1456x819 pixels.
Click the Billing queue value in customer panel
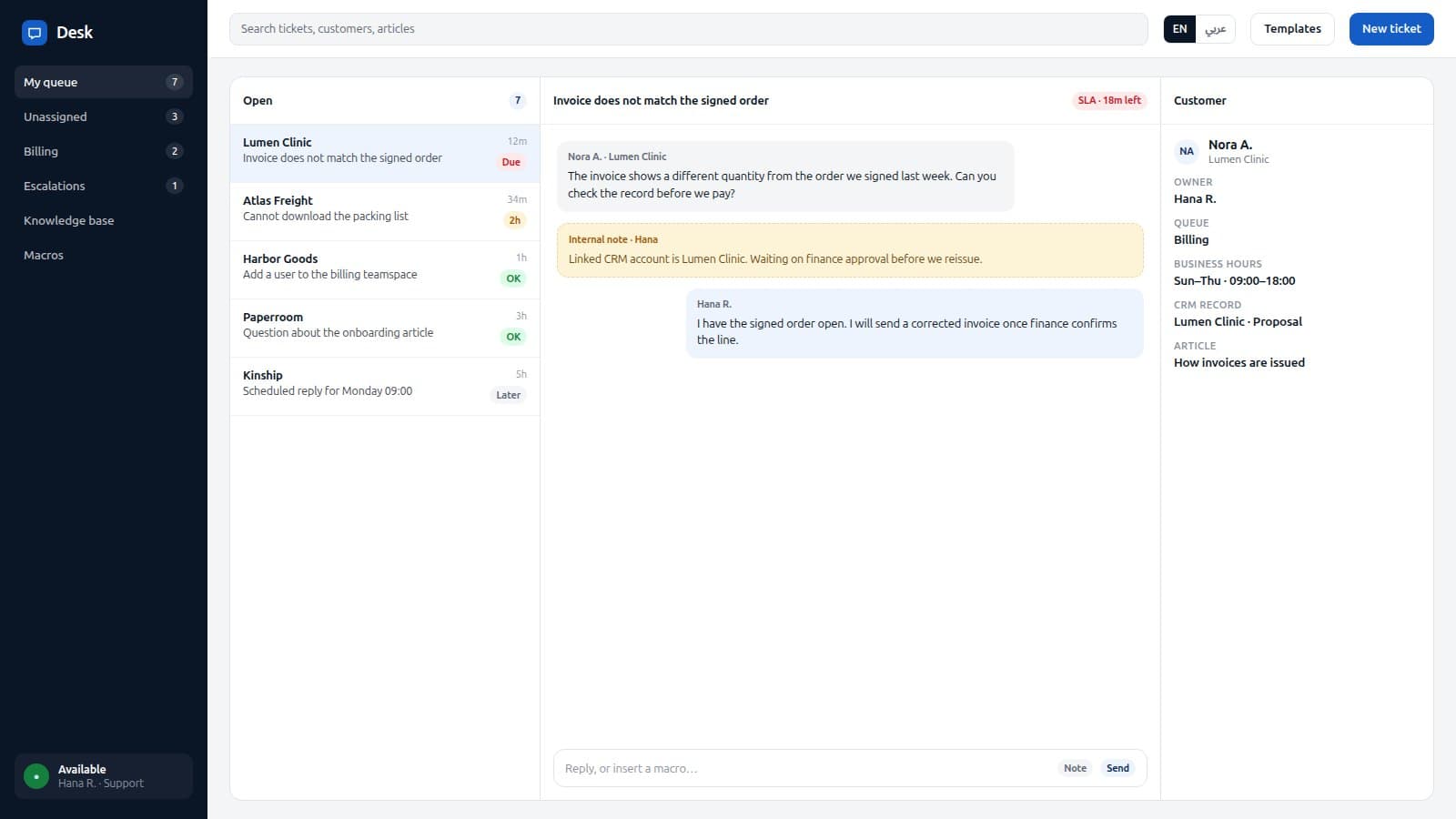coord(1191,239)
